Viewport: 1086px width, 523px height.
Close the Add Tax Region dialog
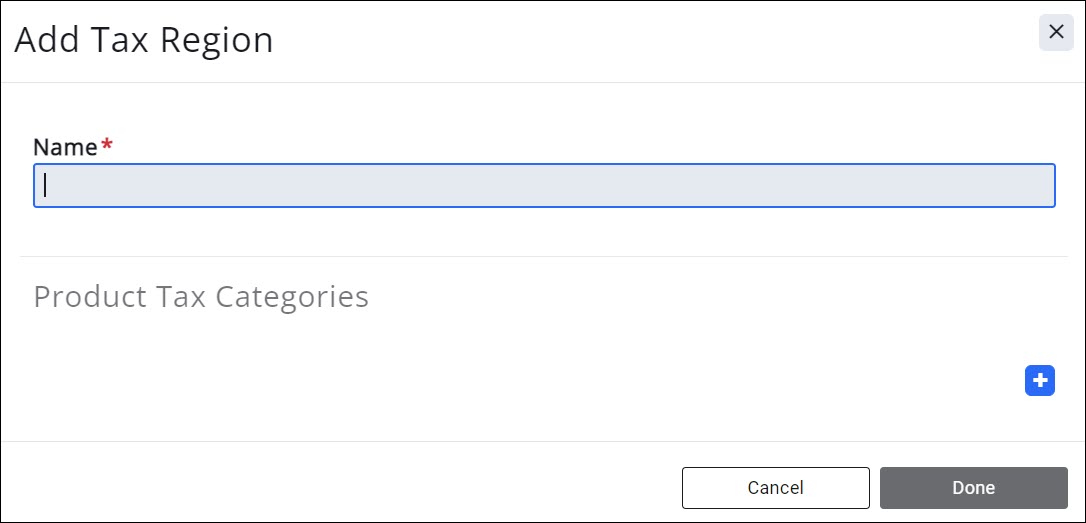[1056, 33]
